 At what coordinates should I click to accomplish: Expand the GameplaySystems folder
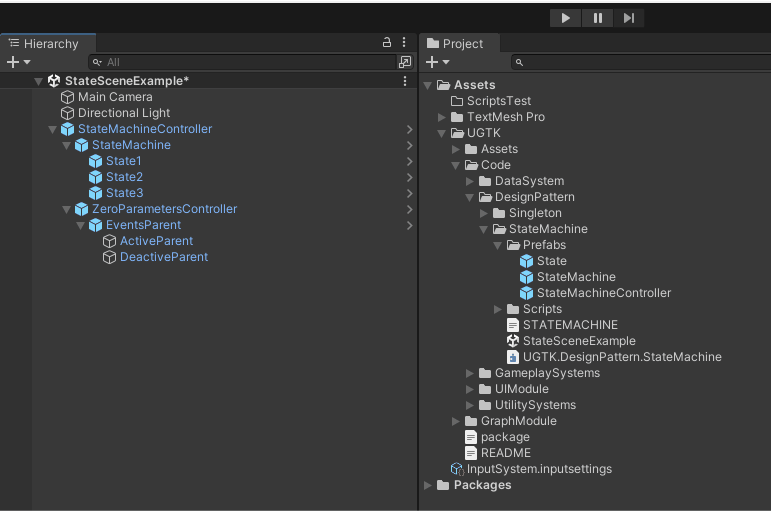tap(470, 373)
